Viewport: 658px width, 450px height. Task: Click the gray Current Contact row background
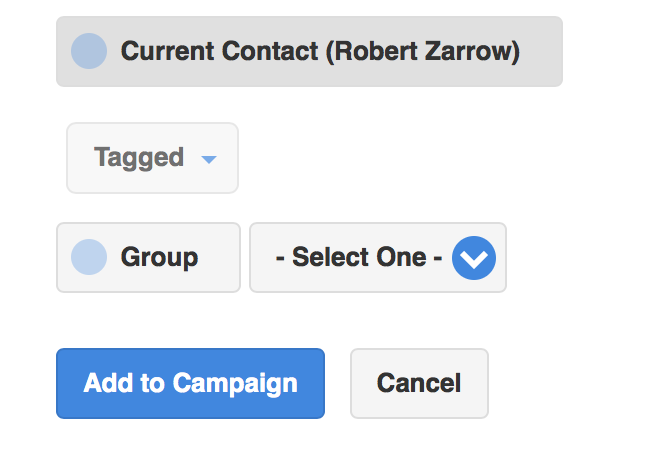(x=309, y=52)
